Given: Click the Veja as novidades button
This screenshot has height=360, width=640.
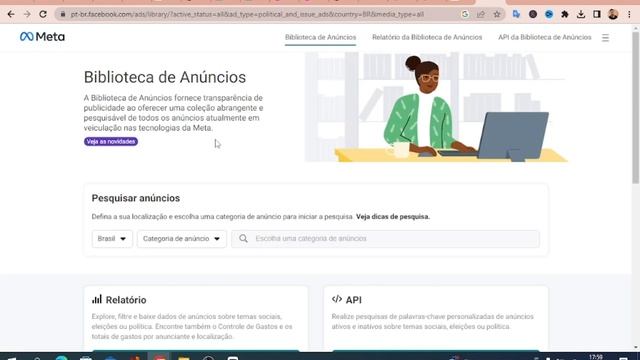Looking at the screenshot, I should tap(111, 141).
